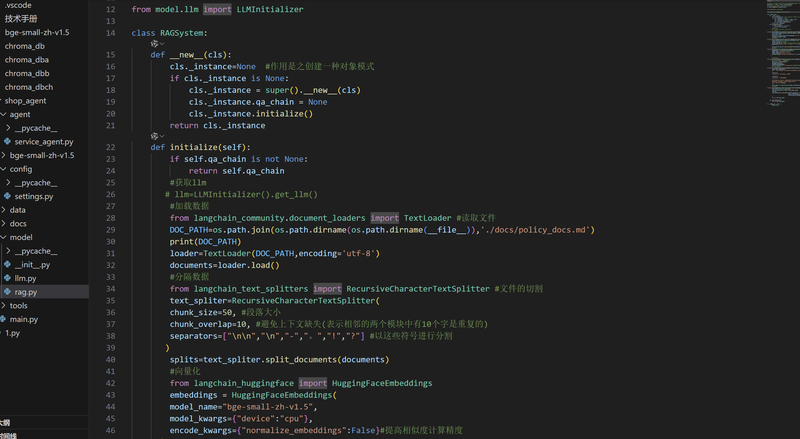Viewport: 800px width, 439px height.
Task: Click 'model_kwargs={"device":"cpu"}' argument
Action: 241,419
